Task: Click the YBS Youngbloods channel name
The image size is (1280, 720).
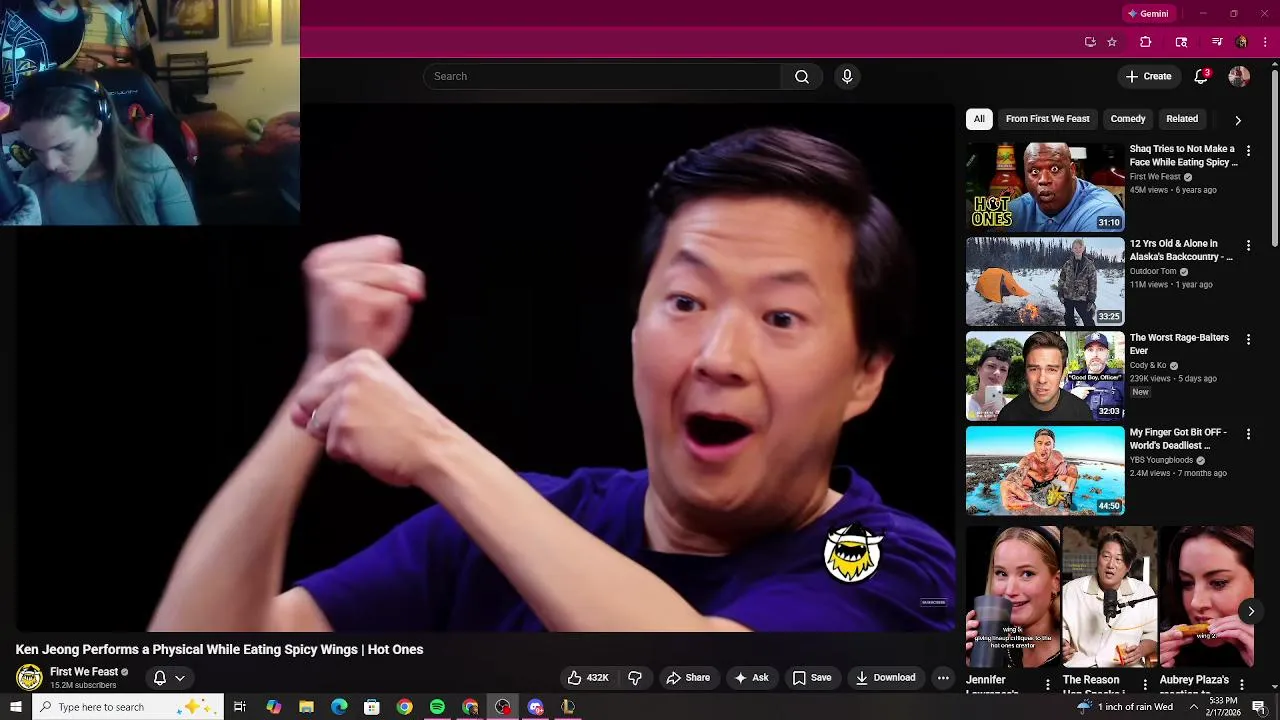Action: 1161,460
